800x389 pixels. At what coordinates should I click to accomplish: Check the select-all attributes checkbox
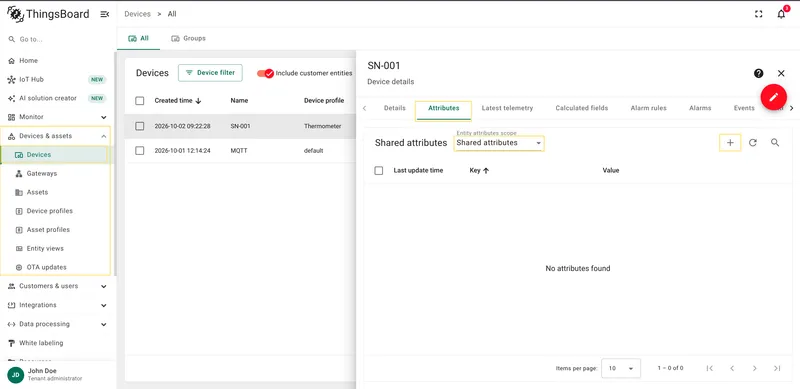pyautogui.click(x=379, y=171)
